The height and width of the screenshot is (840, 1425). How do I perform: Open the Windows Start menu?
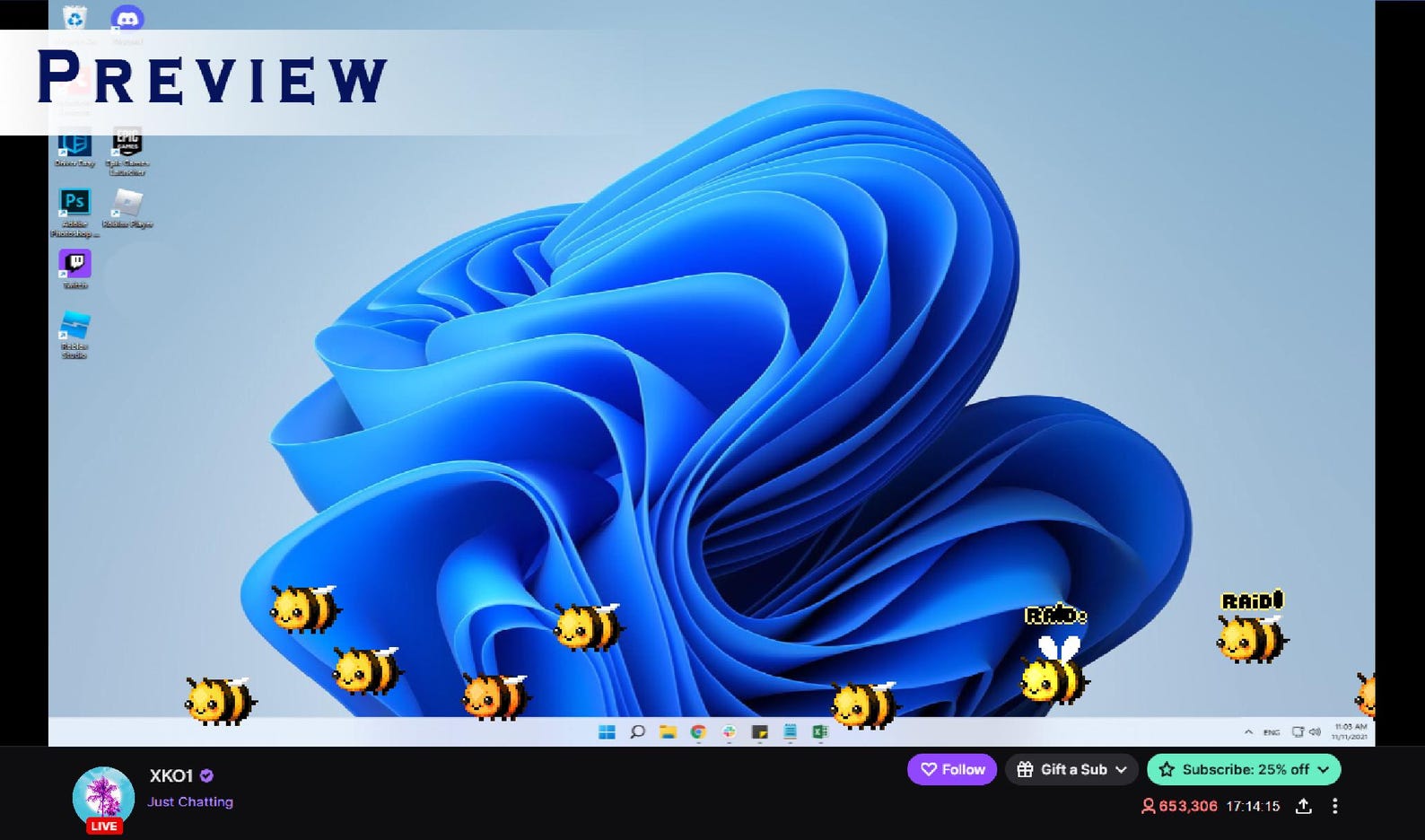coord(607,732)
